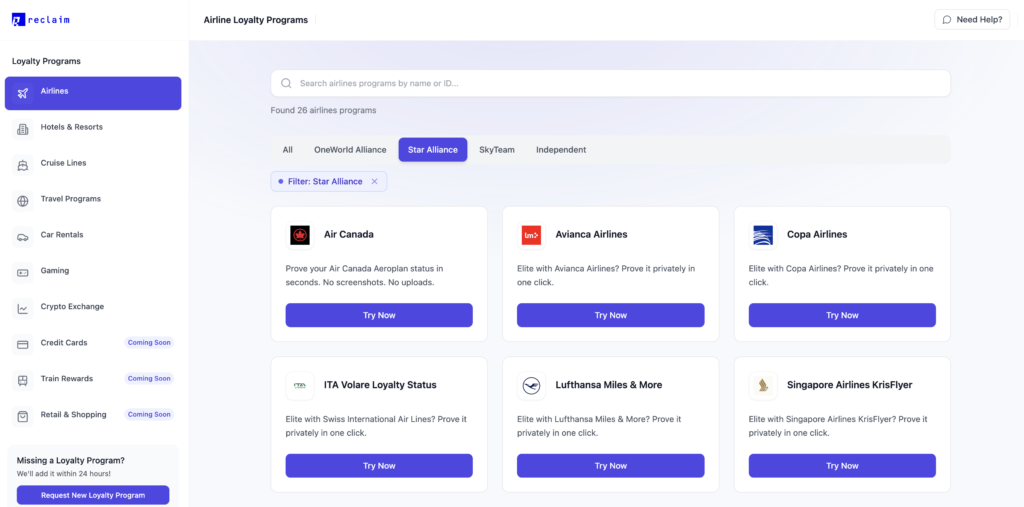Click the Air Canada maple leaf logo
Image resolution: width=1024 pixels, height=507 pixels.
300,235
